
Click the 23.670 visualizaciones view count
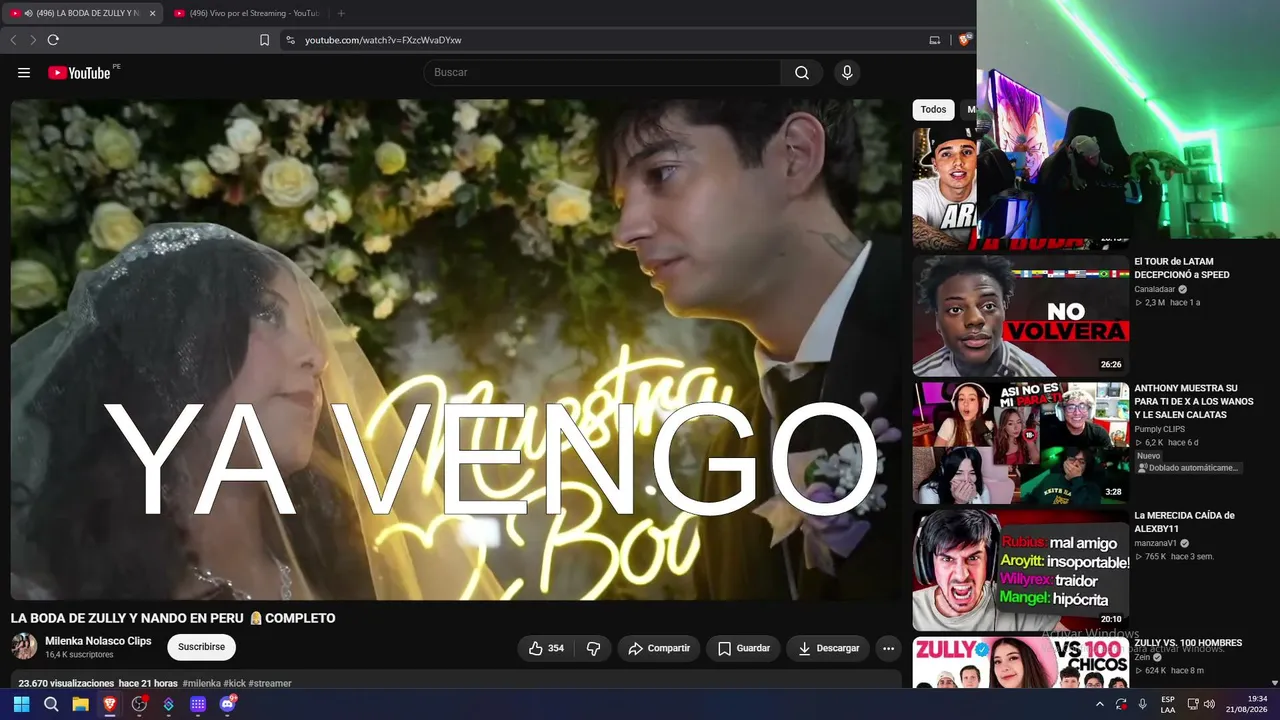66,684
